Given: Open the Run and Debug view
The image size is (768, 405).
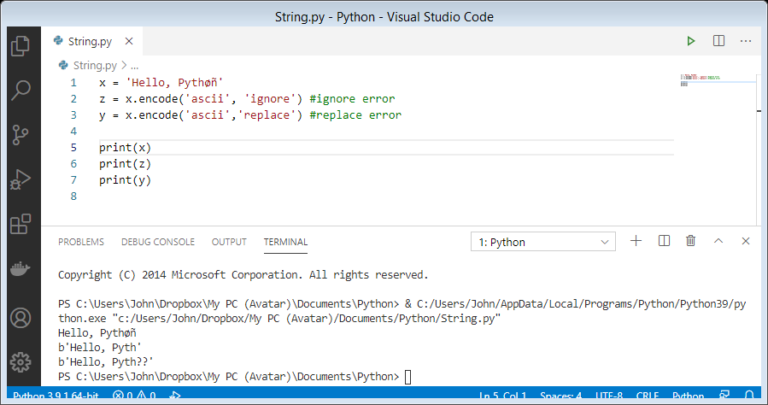Looking at the screenshot, I should coord(19,180).
